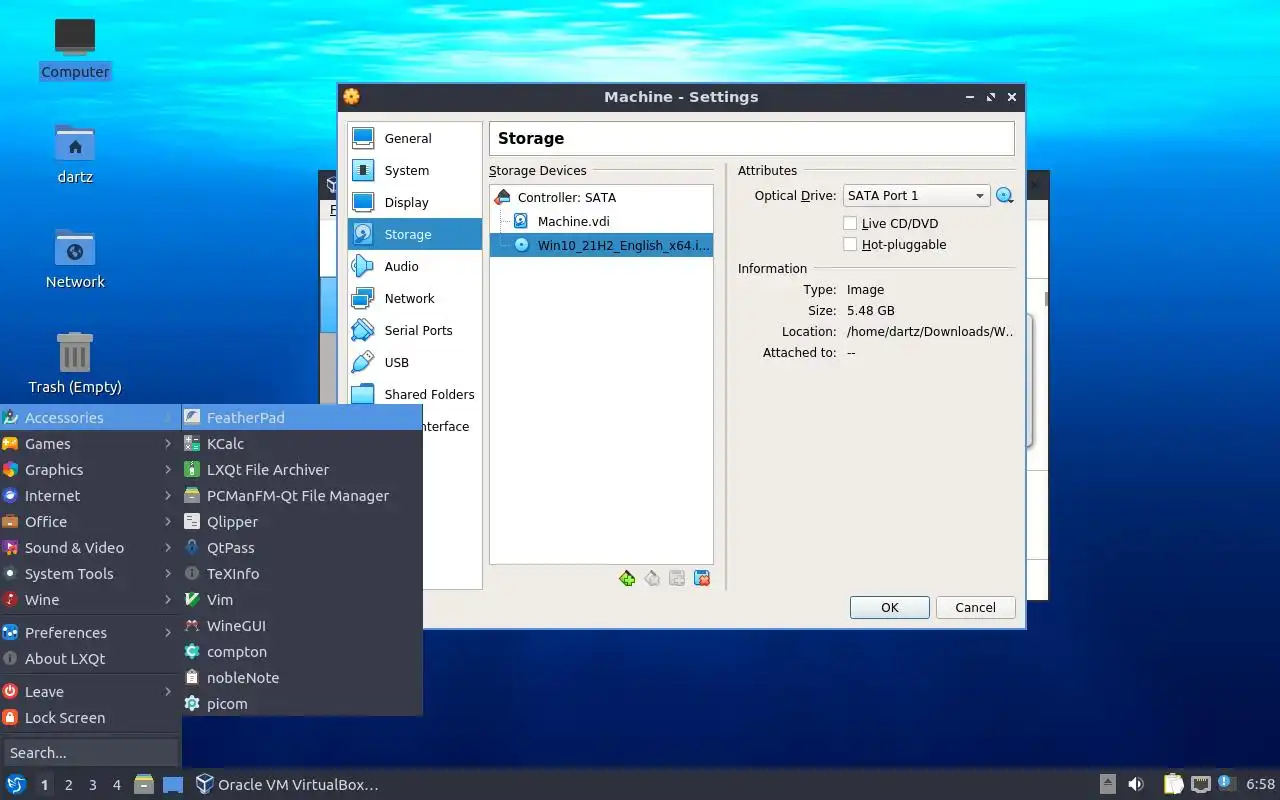Open the Trash desktop icon
Image resolution: width=1280 pixels, height=800 pixels.
[75, 363]
